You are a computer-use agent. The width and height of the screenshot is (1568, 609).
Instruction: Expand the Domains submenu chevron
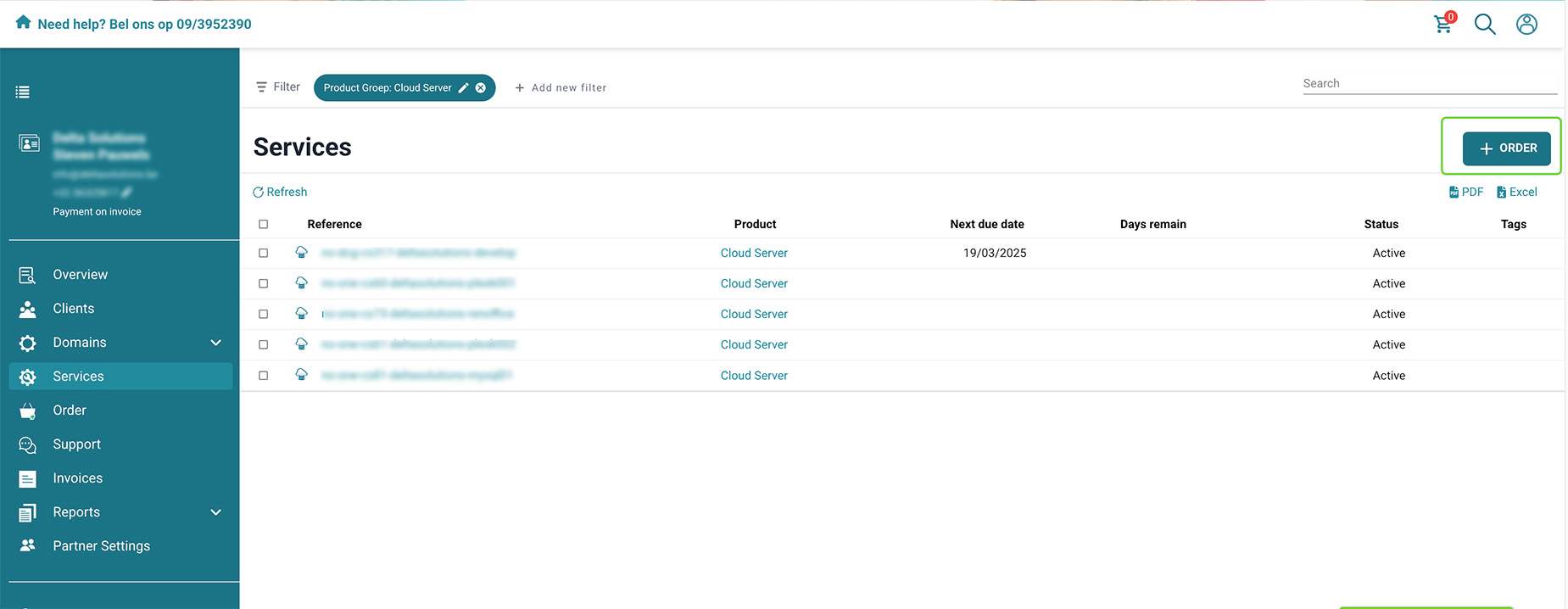215,343
